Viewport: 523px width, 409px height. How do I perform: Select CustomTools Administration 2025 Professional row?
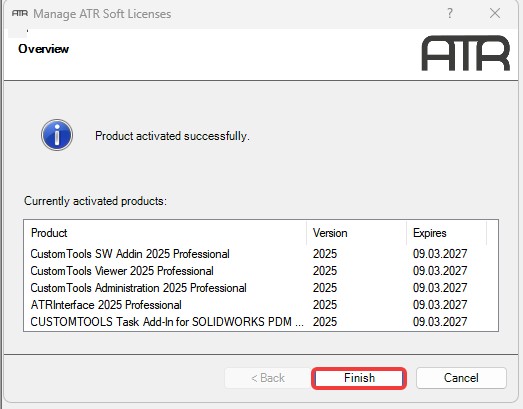[x=261, y=288]
